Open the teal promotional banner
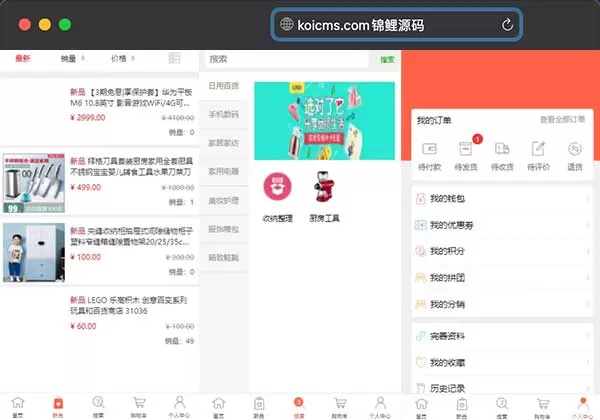 324,121
